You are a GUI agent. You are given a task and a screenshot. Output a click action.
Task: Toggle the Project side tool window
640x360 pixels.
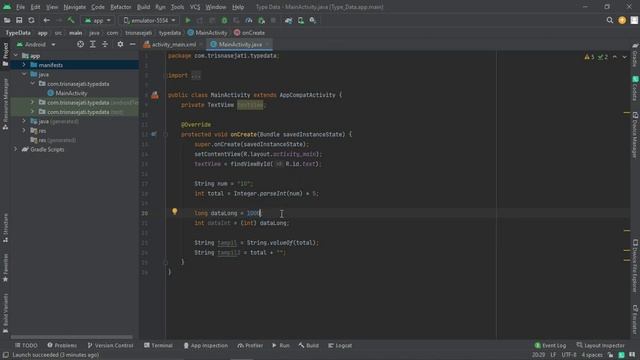pyautogui.click(x=5, y=55)
